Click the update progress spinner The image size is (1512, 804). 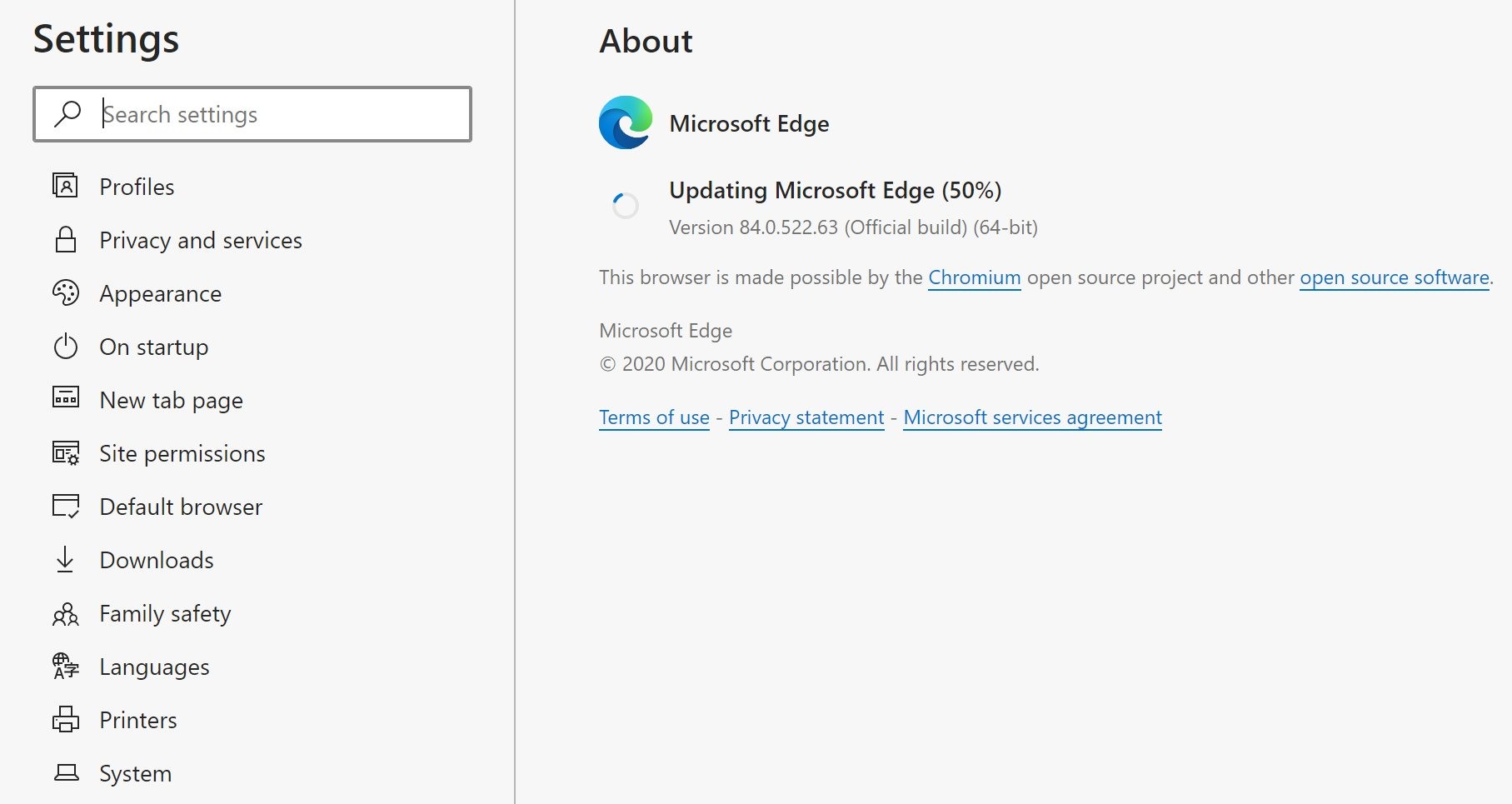pyautogui.click(x=625, y=205)
